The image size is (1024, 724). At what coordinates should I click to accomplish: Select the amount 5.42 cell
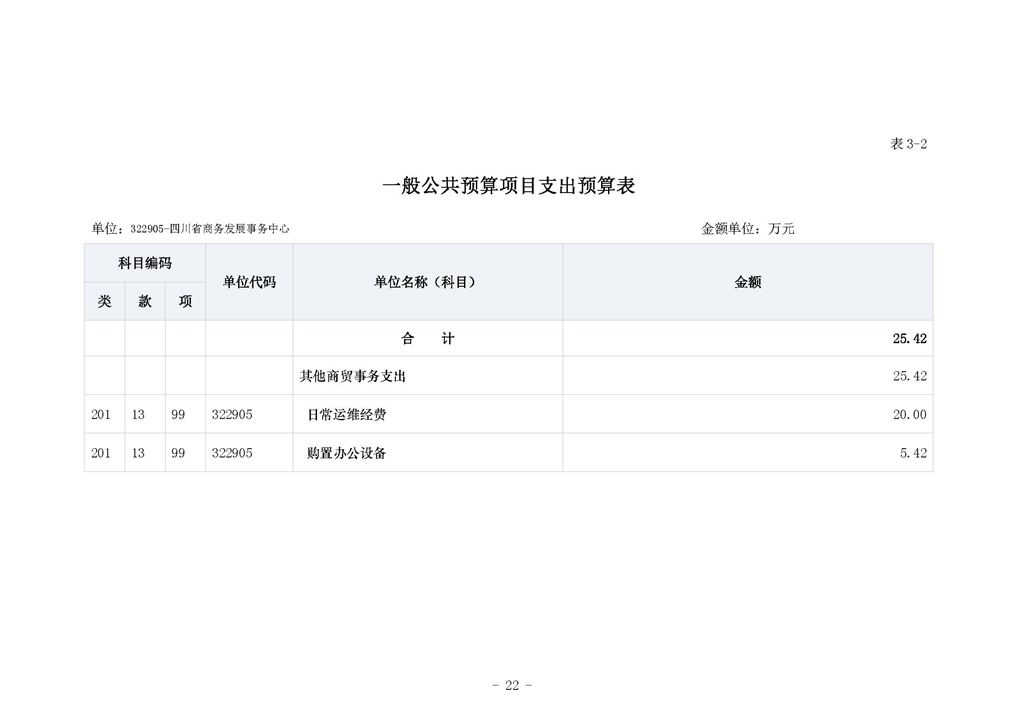[x=916, y=453]
